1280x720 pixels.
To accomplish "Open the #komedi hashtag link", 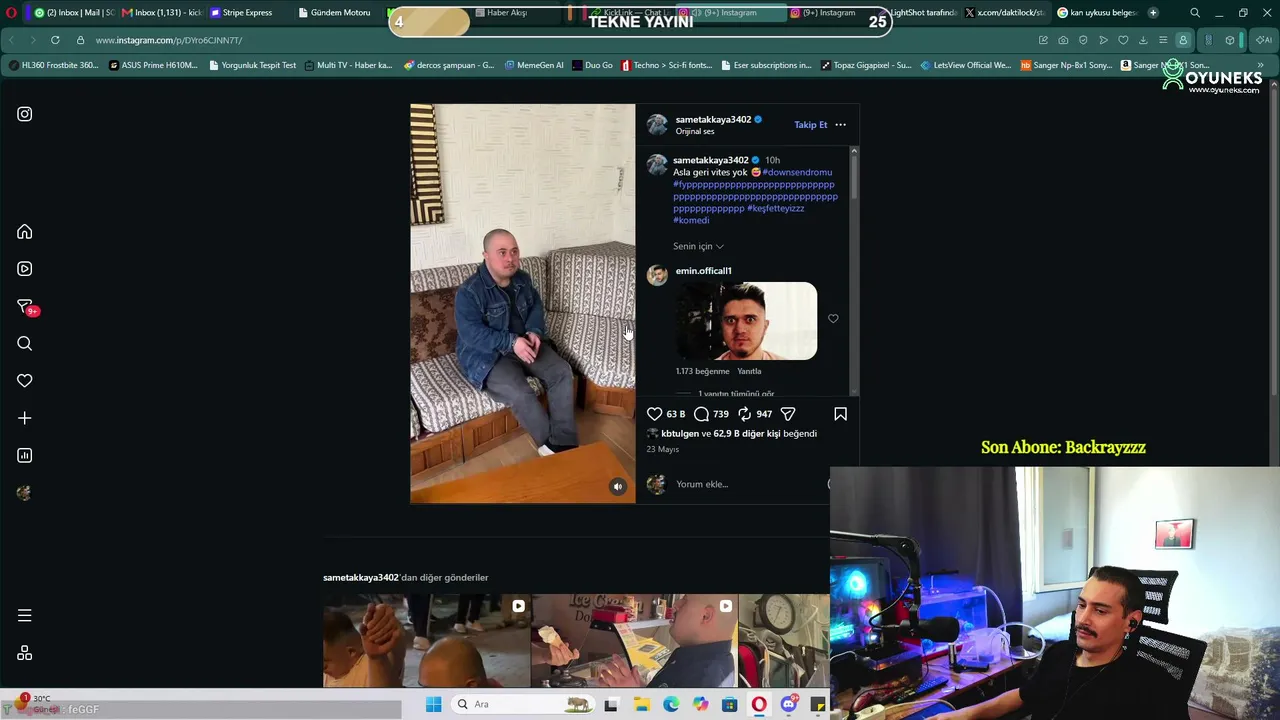I will [x=691, y=220].
